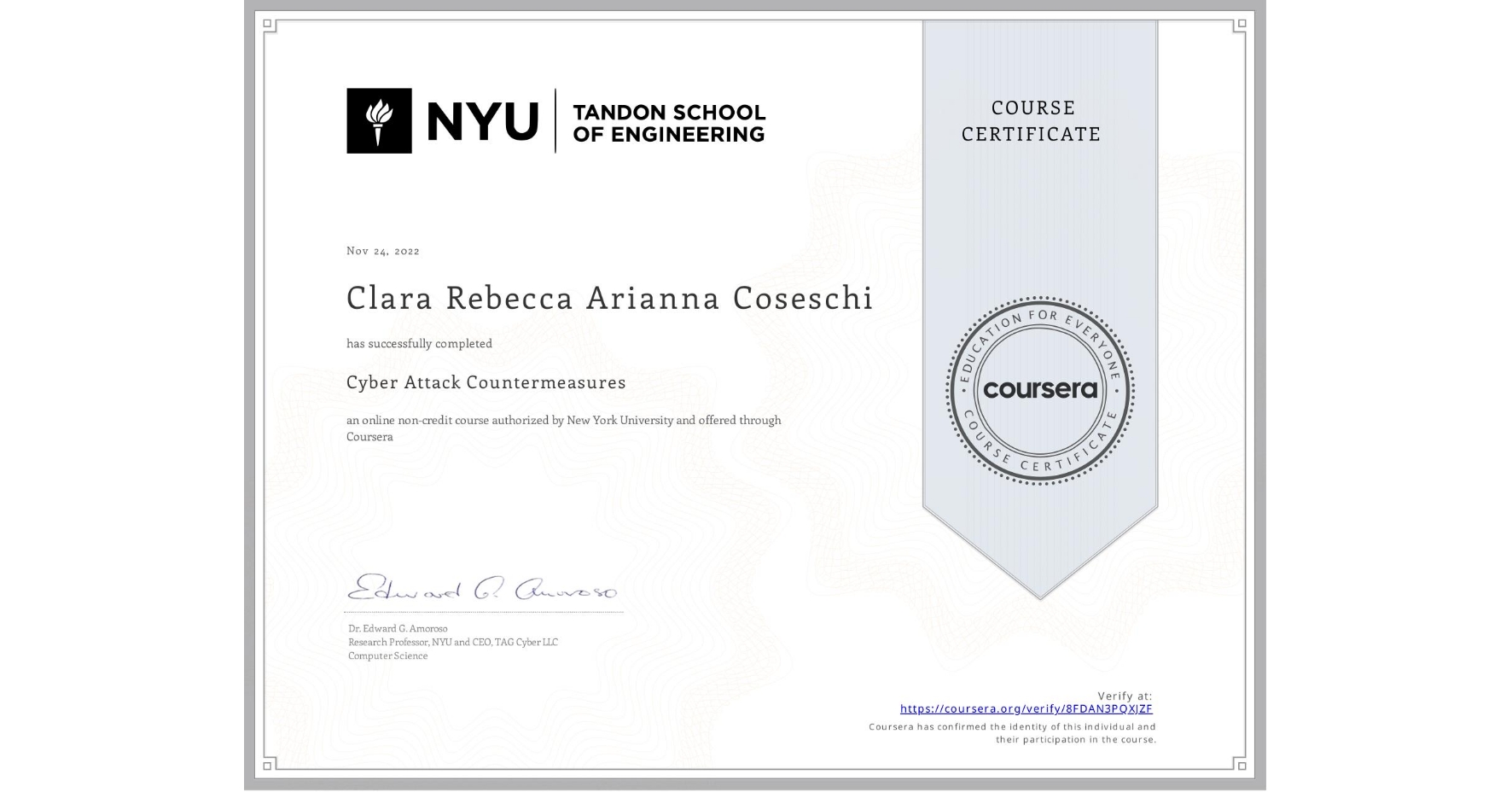Select the name Clara Rebecca Arianna Coseschi
The height and width of the screenshot is (792, 1512).
(x=609, y=298)
